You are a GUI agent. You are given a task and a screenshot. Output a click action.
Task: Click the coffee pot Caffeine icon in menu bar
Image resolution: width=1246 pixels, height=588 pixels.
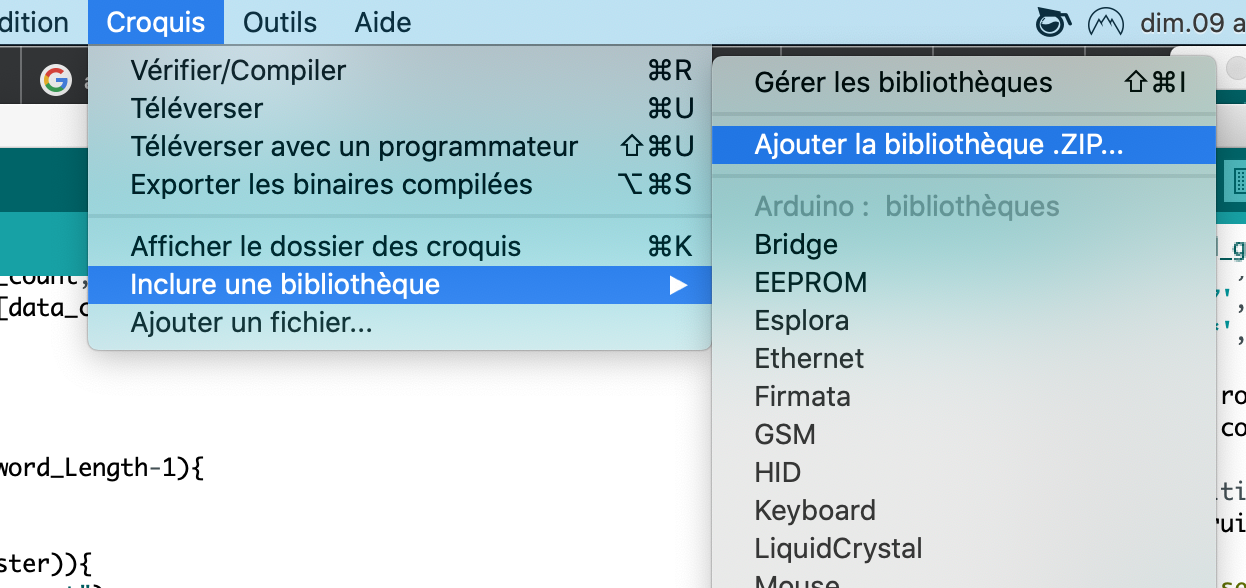(x=1052, y=21)
